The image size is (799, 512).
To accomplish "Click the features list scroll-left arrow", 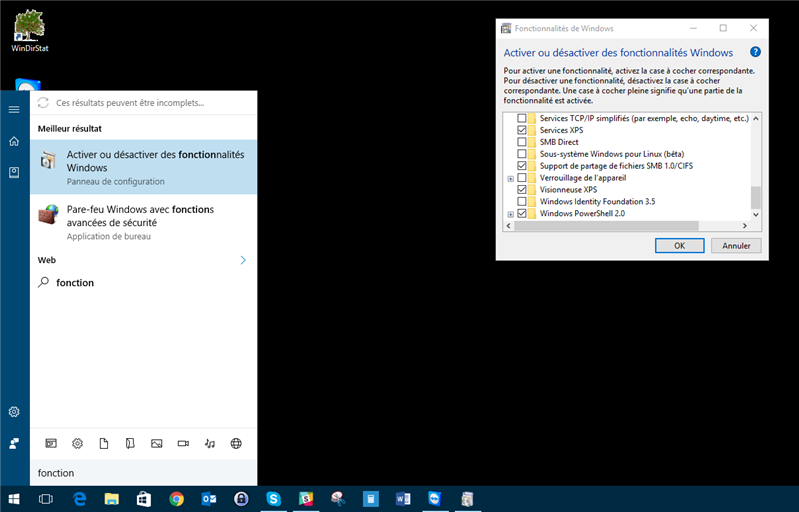I will coord(509,225).
